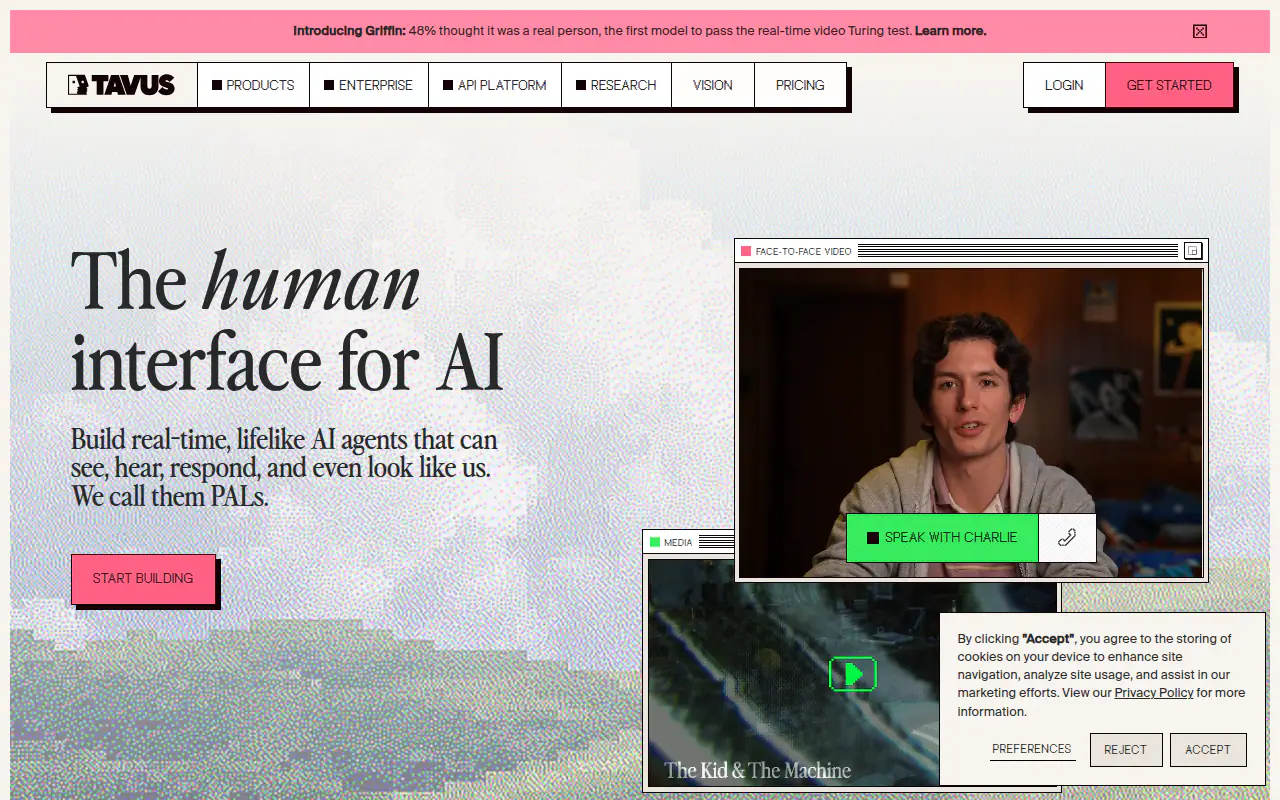Screen dimensions: 1280x800
Task: Expand the Enterprise menu
Action: click(369, 85)
